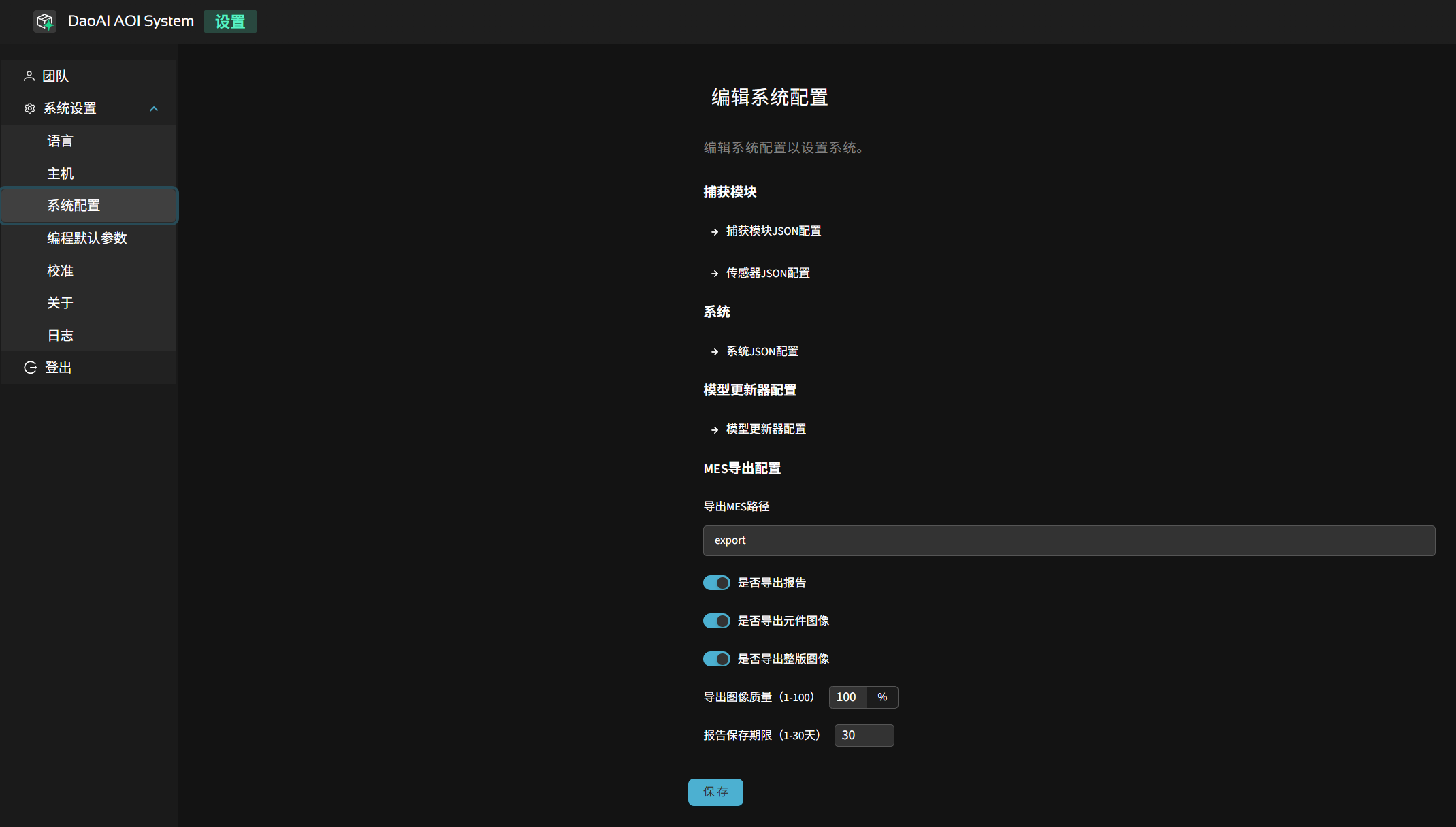Click the report retention days field

point(864,735)
